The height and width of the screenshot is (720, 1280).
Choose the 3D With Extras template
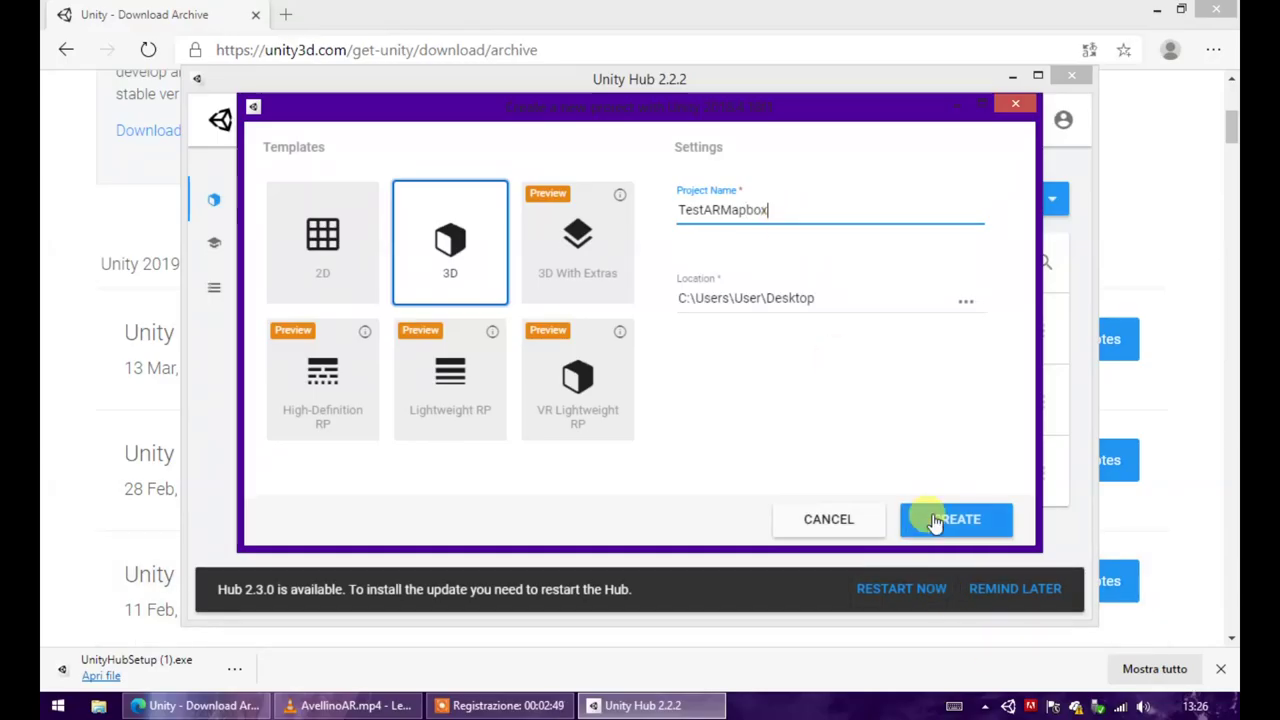[577, 242]
